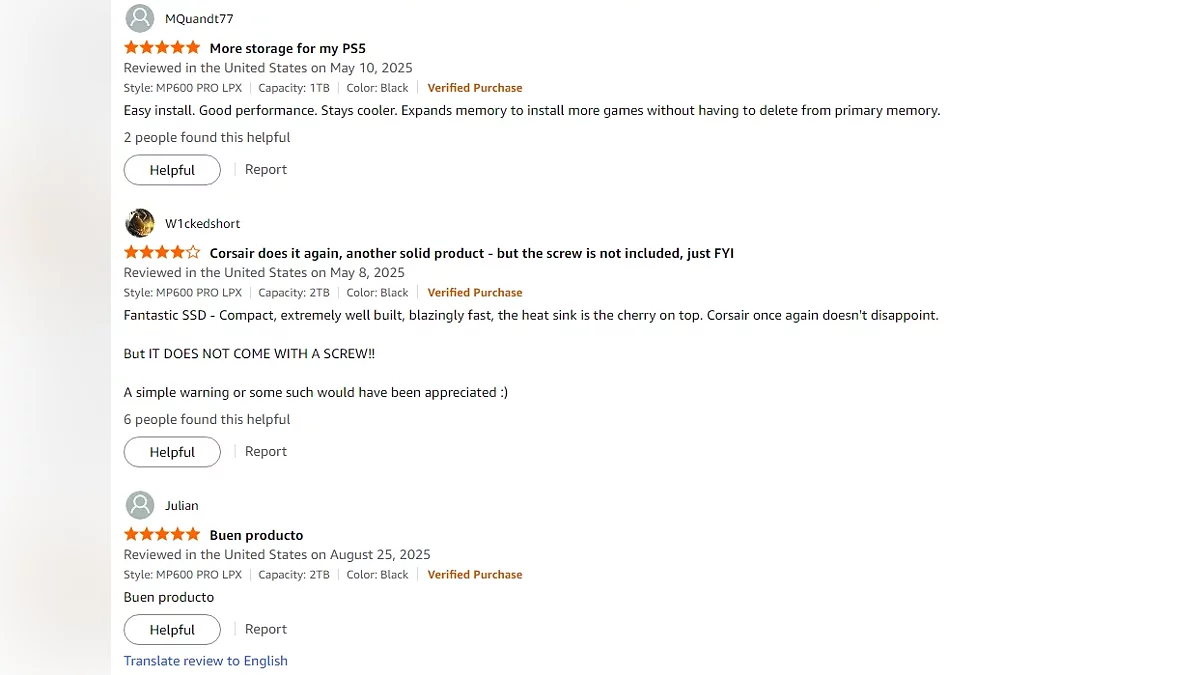Open MQuandt77's profile name
Image resolution: width=1200 pixels, height=675 pixels.
pyautogui.click(x=199, y=19)
